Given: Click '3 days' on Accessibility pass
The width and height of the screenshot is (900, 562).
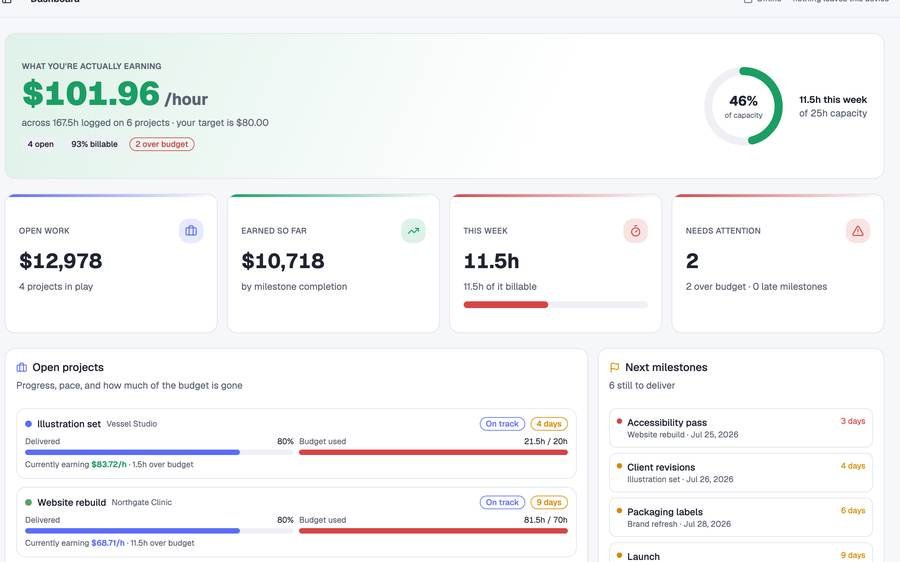Looking at the screenshot, I should [853, 421].
